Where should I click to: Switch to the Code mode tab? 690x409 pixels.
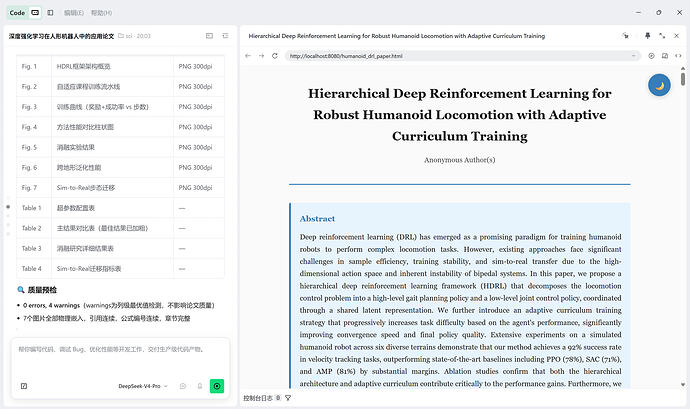point(17,13)
